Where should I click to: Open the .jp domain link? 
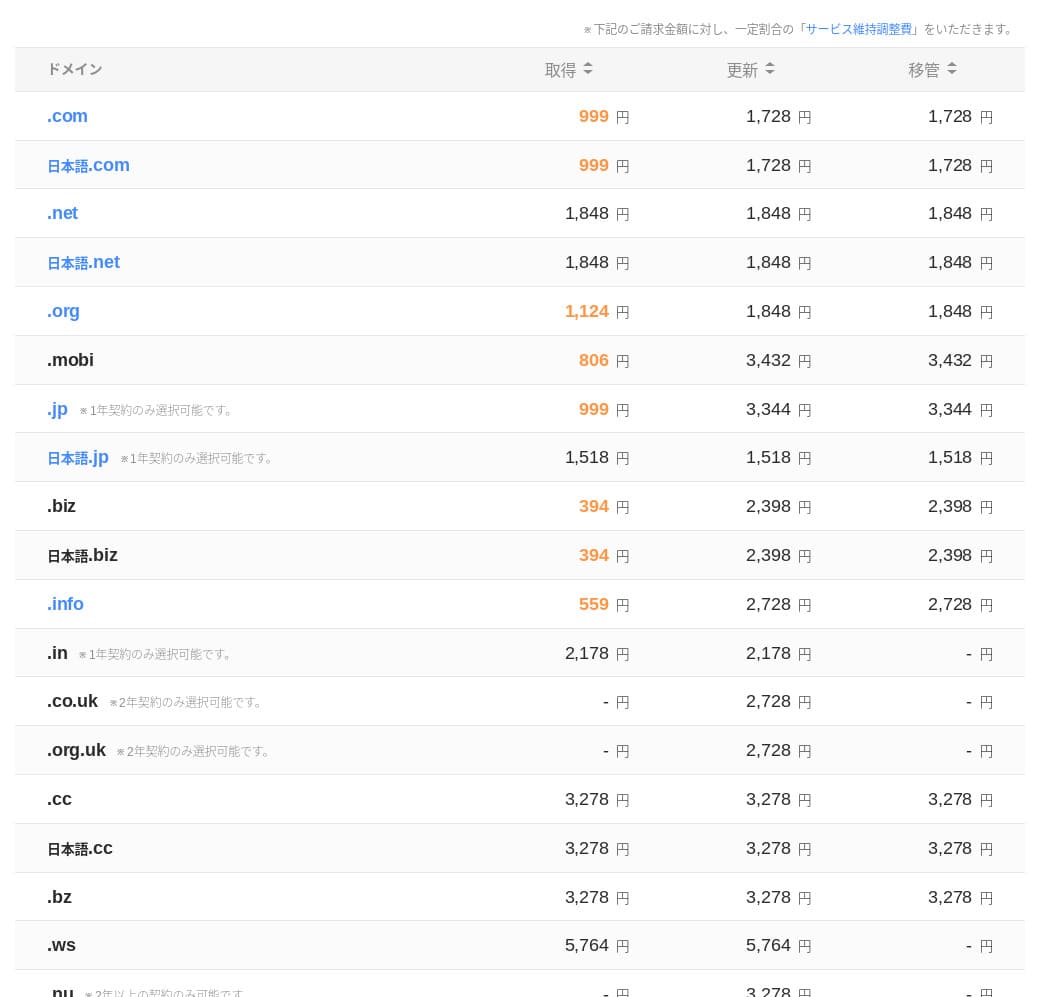57,409
